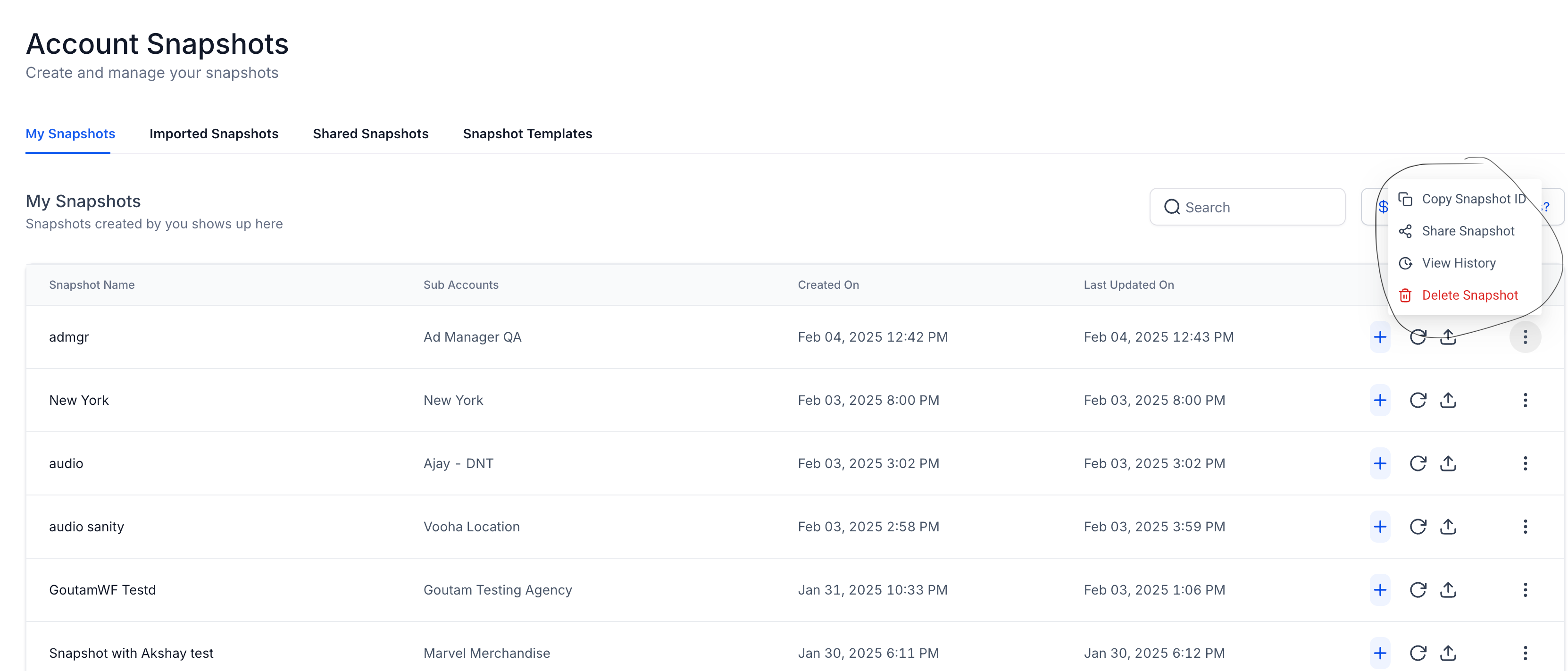The width and height of the screenshot is (1568, 671).
Task: Choose Share Snapshot from context menu
Action: tap(1468, 231)
